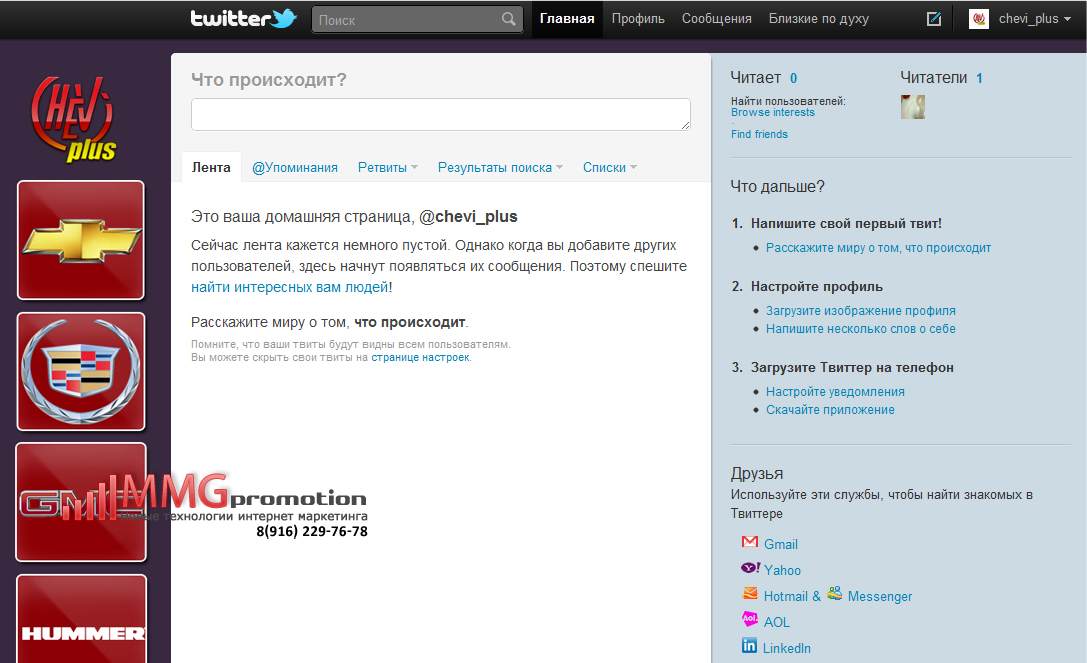Click Расскажите миру о том, что происходит link
Viewport: 1087px width, 663px height.
(x=878, y=248)
